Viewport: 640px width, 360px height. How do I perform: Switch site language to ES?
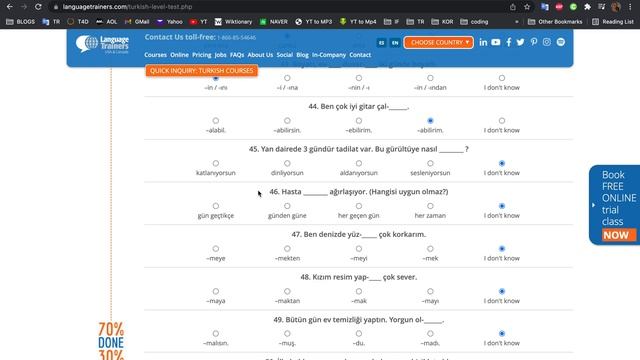pyautogui.click(x=381, y=42)
